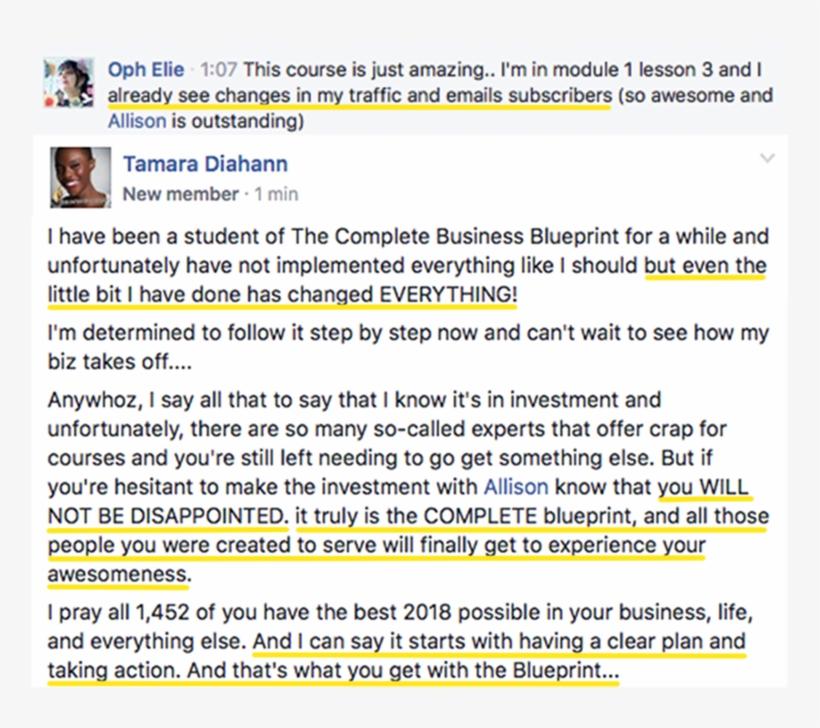
Task: Click the highlighted 'NOT BE DISAPPOINTED' text
Action: coord(167,516)
